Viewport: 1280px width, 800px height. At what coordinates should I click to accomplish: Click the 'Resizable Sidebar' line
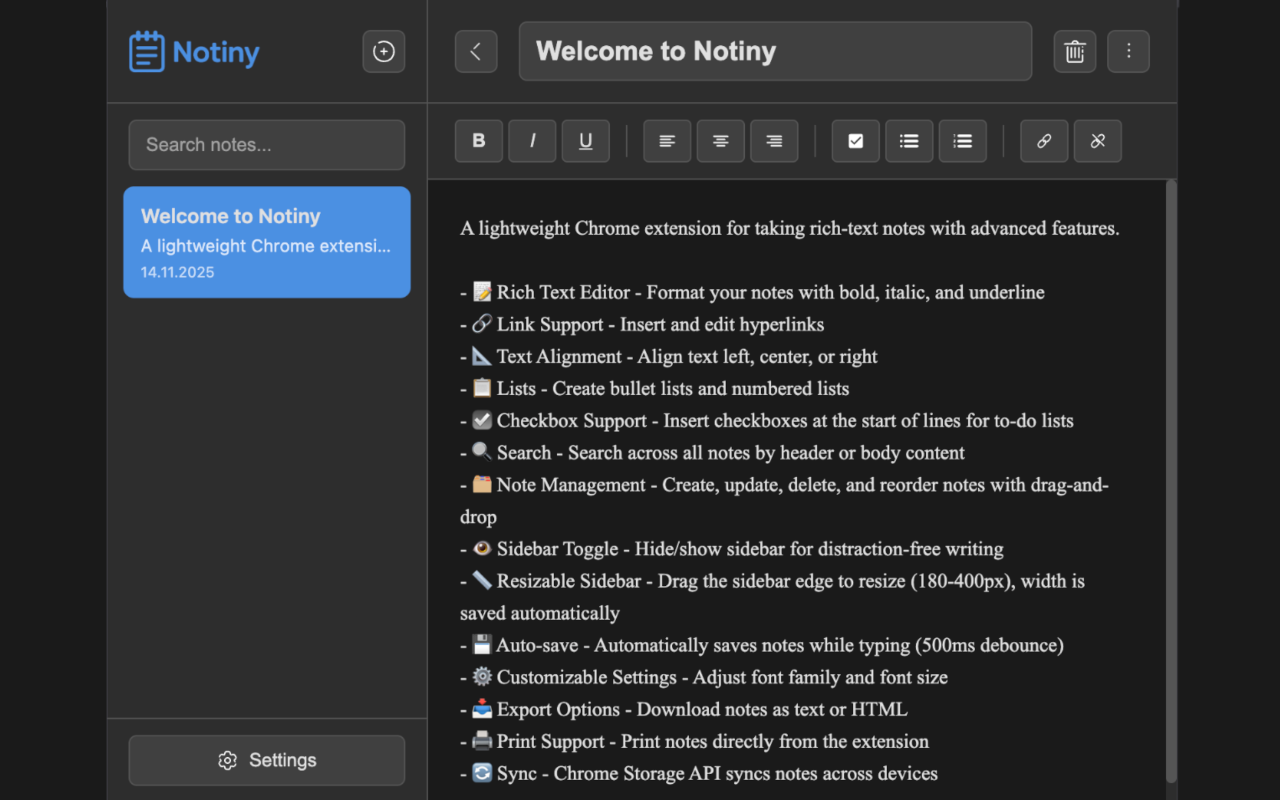772,596
